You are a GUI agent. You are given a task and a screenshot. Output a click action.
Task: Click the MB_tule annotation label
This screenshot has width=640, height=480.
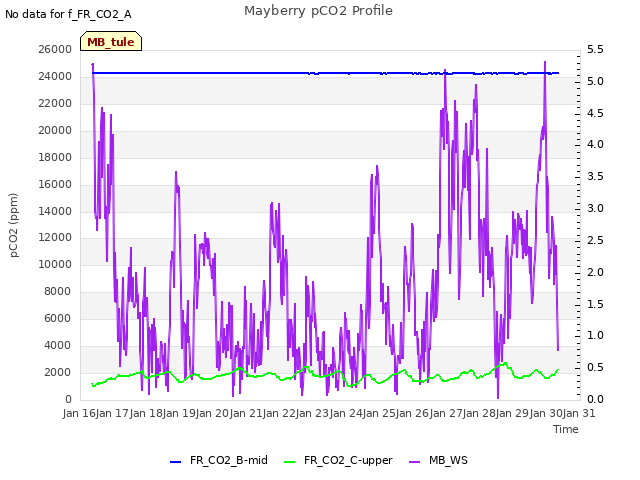tap(111, 41)
